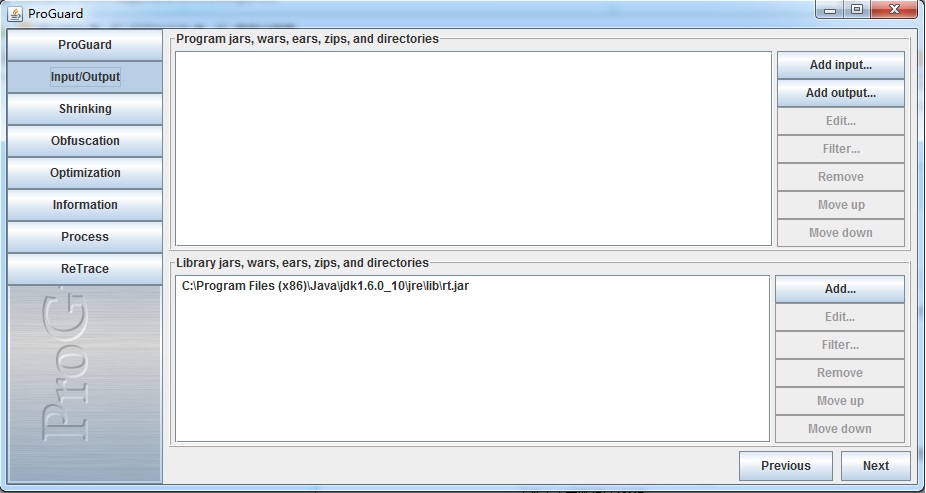The height and width of the screenshot is (493, 926).
Task: Click Move up in Program jars panel
Action: point(840,205)
